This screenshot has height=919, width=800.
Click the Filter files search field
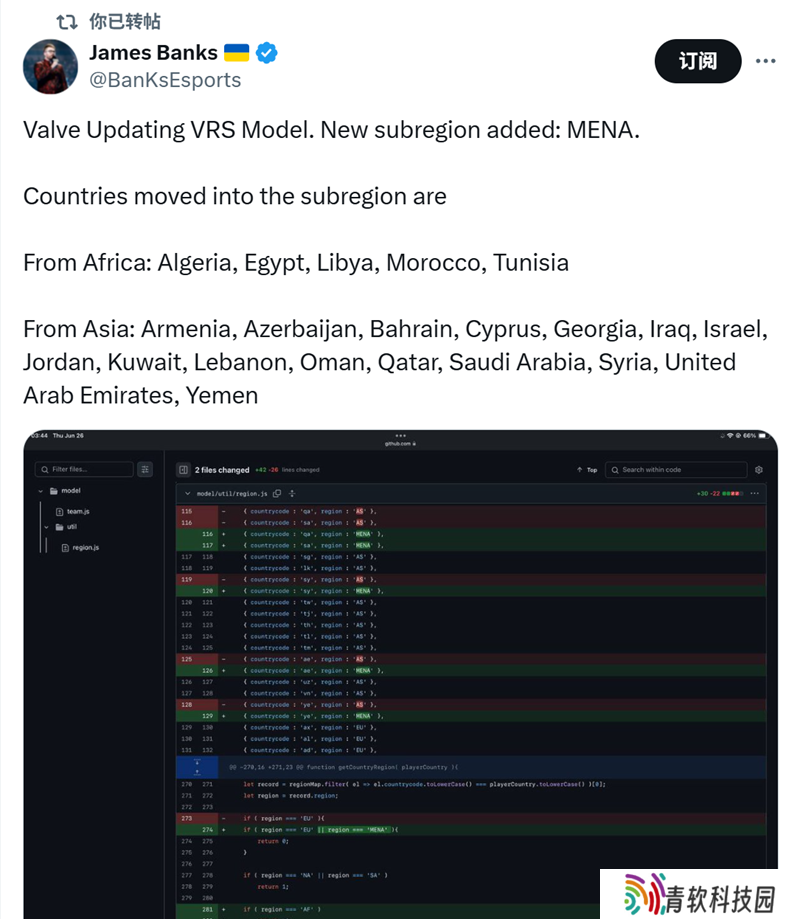84,469
